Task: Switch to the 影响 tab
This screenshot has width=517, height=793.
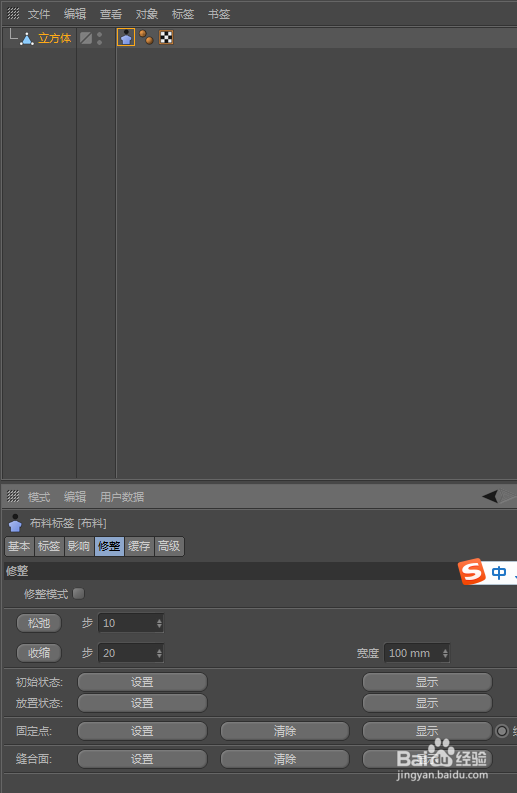Action: pos(79,546)
